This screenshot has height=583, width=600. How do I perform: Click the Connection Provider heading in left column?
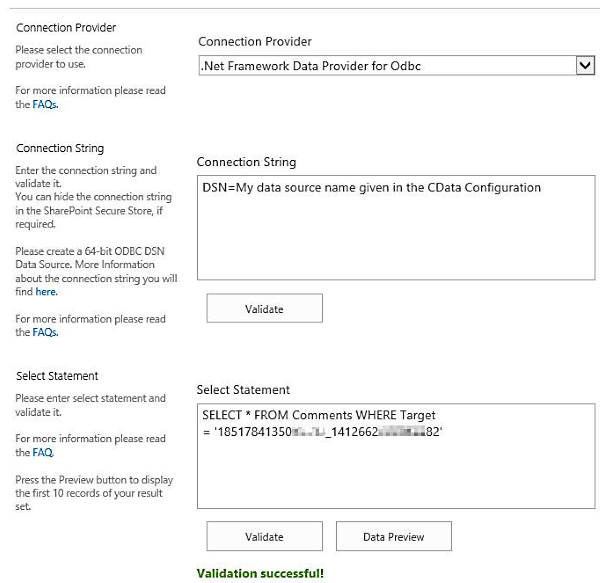[x=66, y=27]
